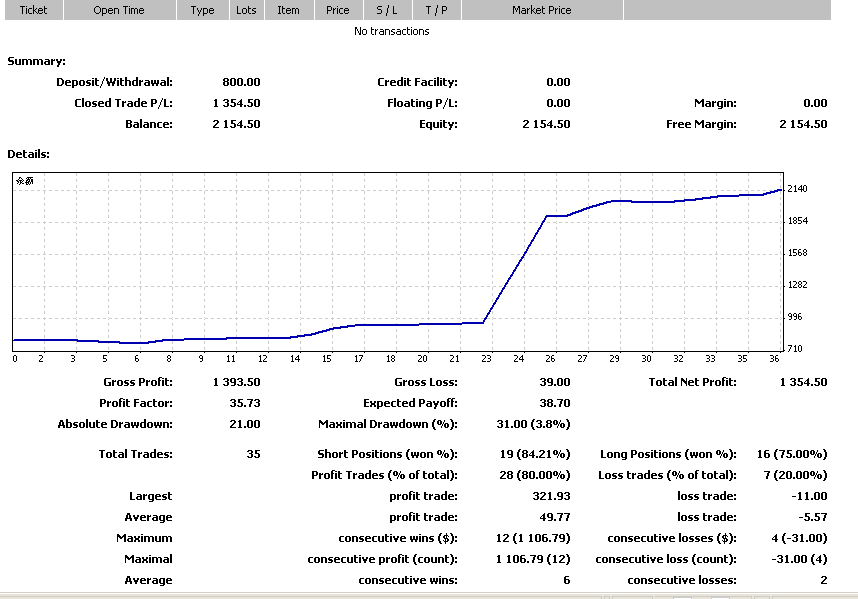The width and height of the screenshot is (858, 599).
Task: Sort by the Market Price column
Action: [x=542, y=10]
